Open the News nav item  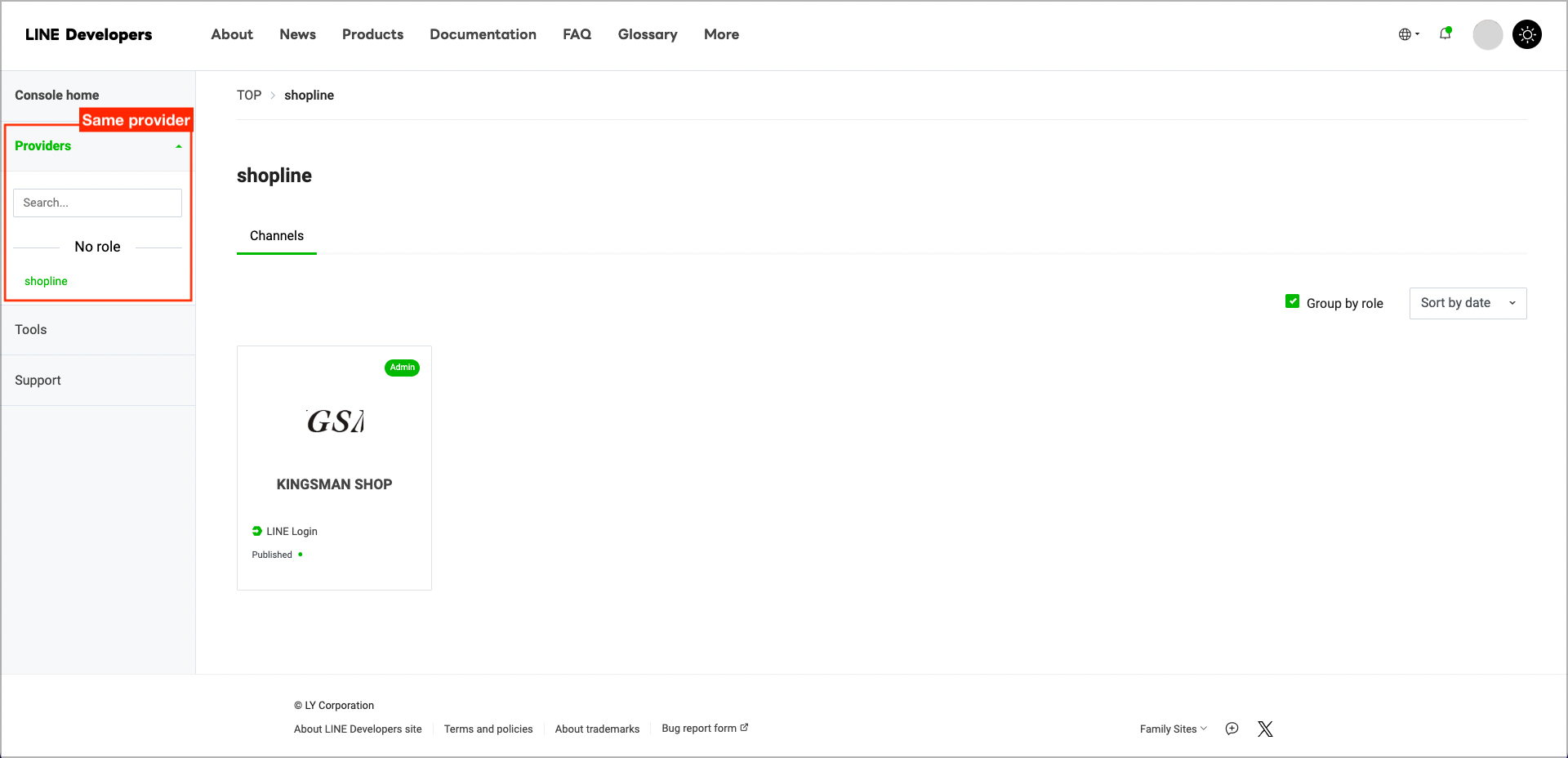(x=297, y=34)
